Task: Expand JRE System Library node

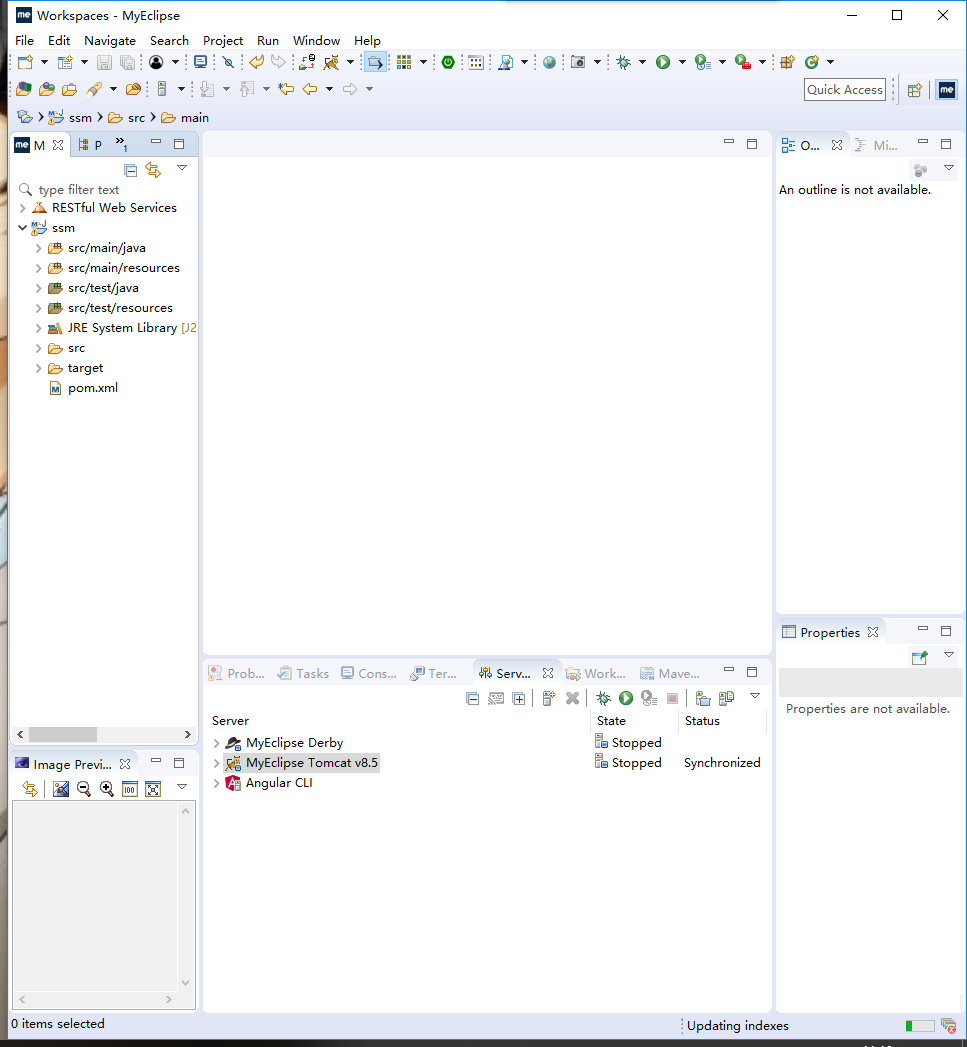Action: 39,329
